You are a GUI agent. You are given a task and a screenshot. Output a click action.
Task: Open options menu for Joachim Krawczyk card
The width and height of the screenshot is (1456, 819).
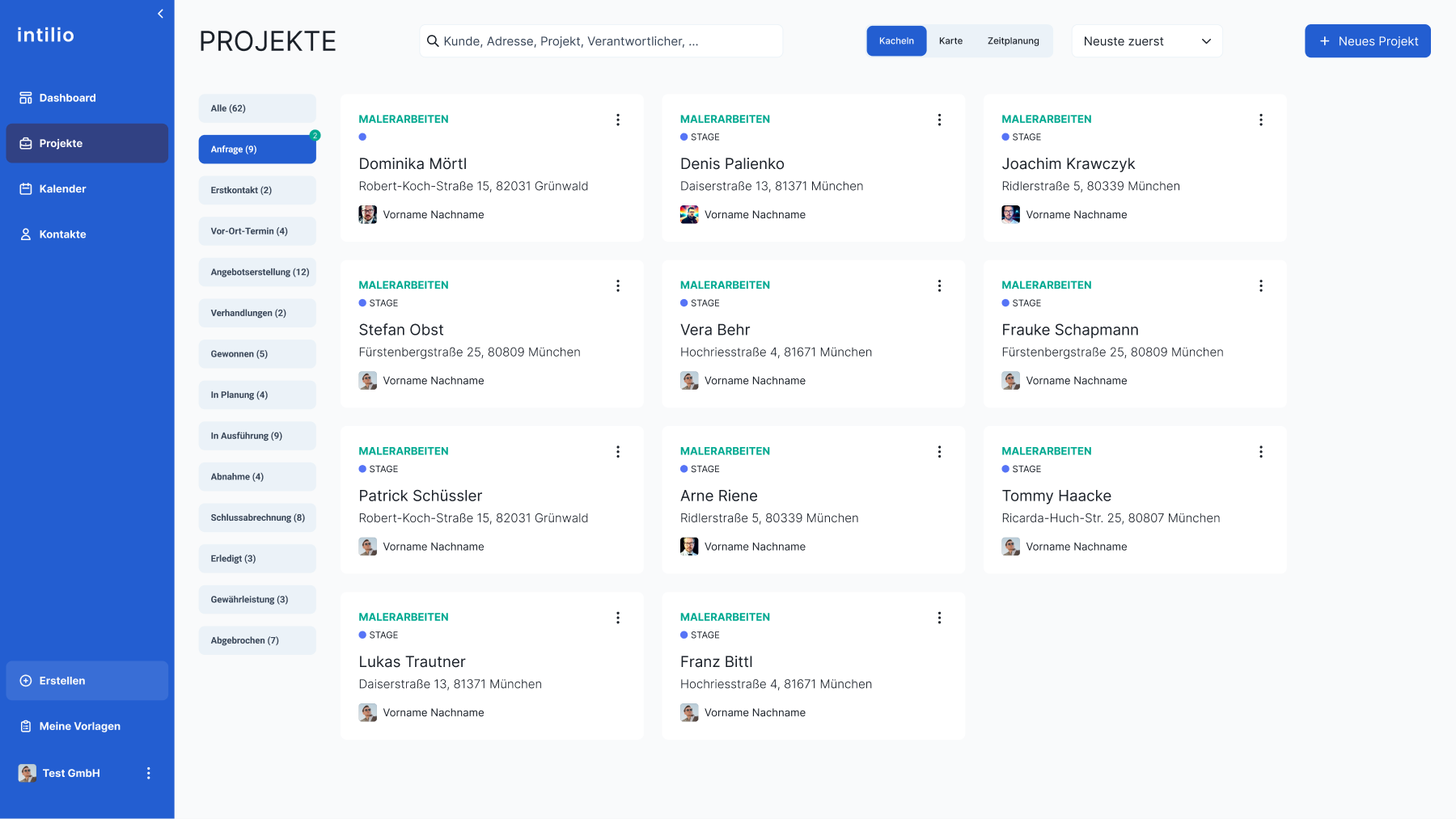point(1261,120)
